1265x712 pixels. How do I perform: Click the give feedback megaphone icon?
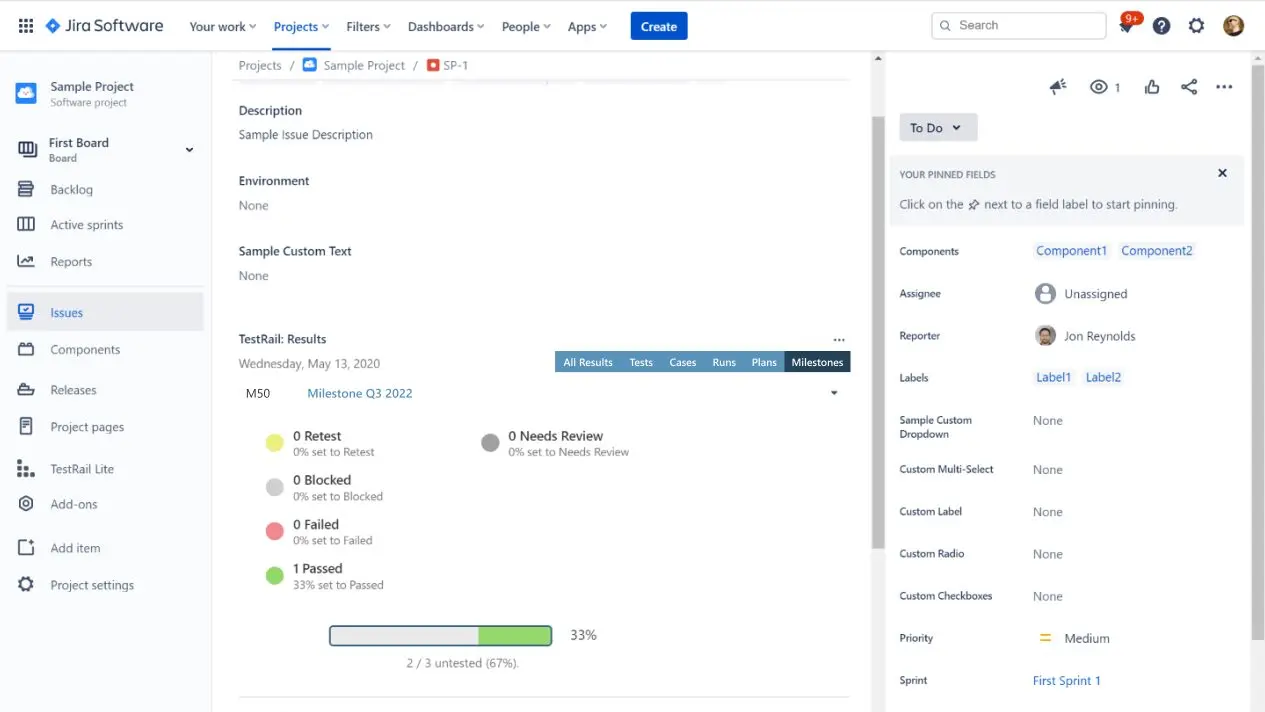click(x=1058, y=87)
